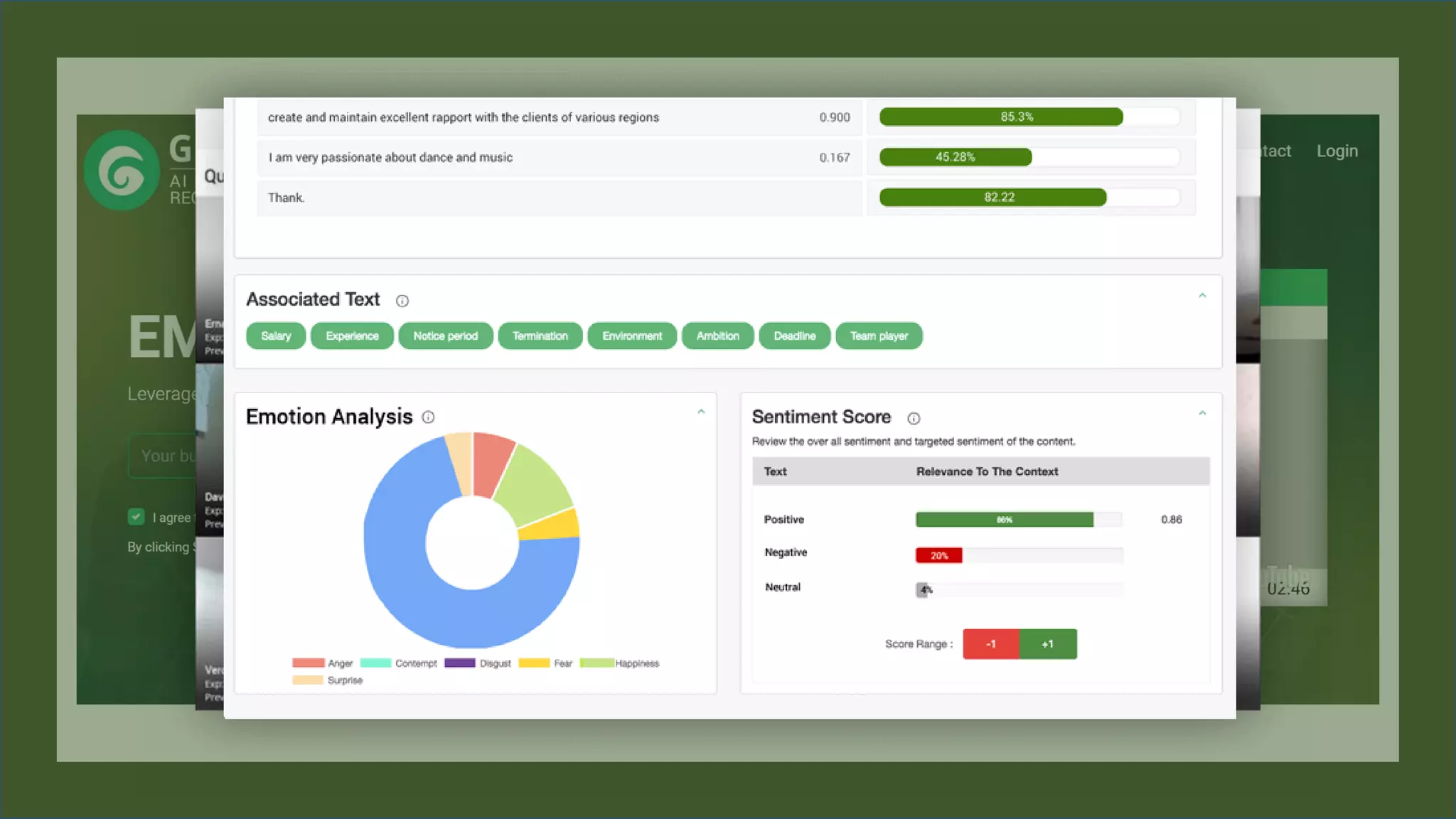Screen dimensions: 1456x819
Task: Collapse the Sentiment Score panel
Action: point(1202,414)
